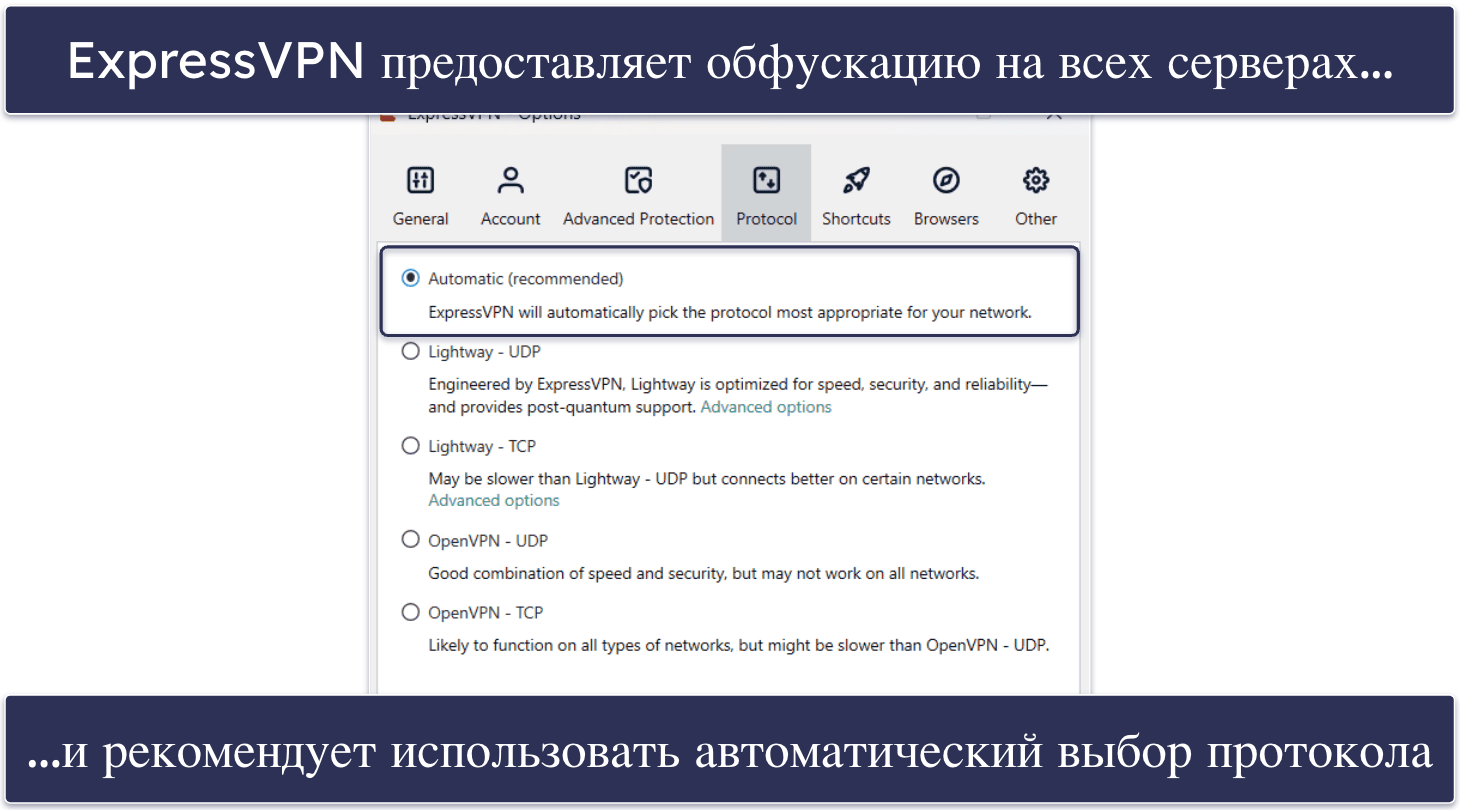Select the OpenVPN - UDP radio button

point(410,540)
